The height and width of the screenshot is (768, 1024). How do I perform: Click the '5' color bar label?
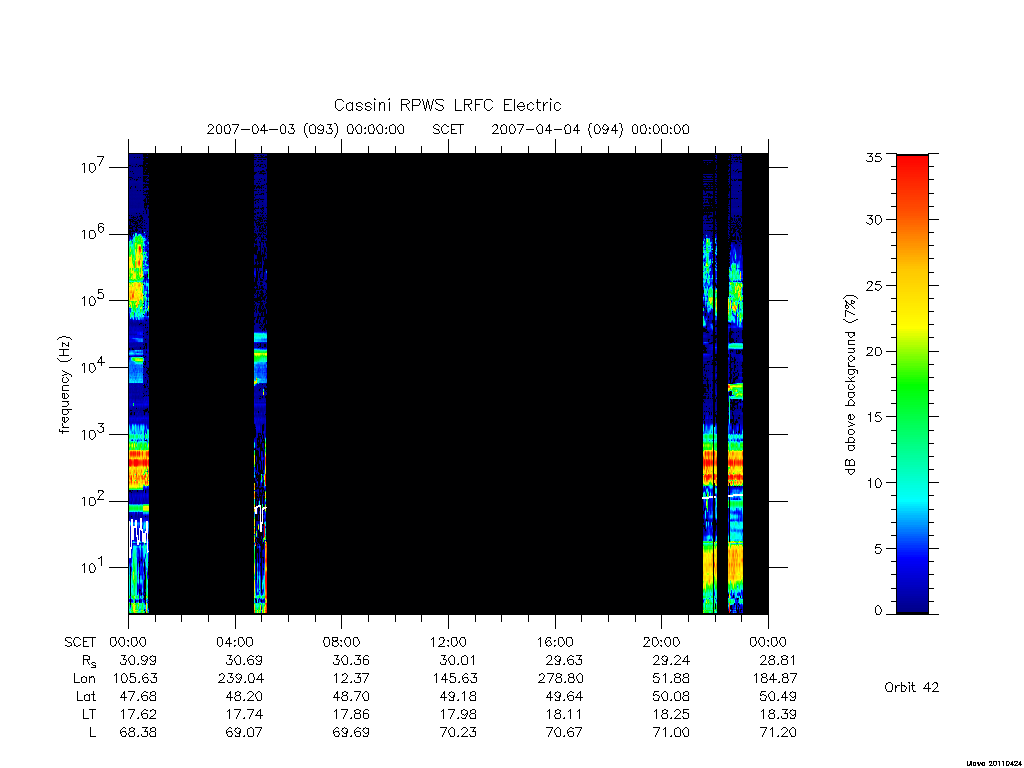coord(878,549)
